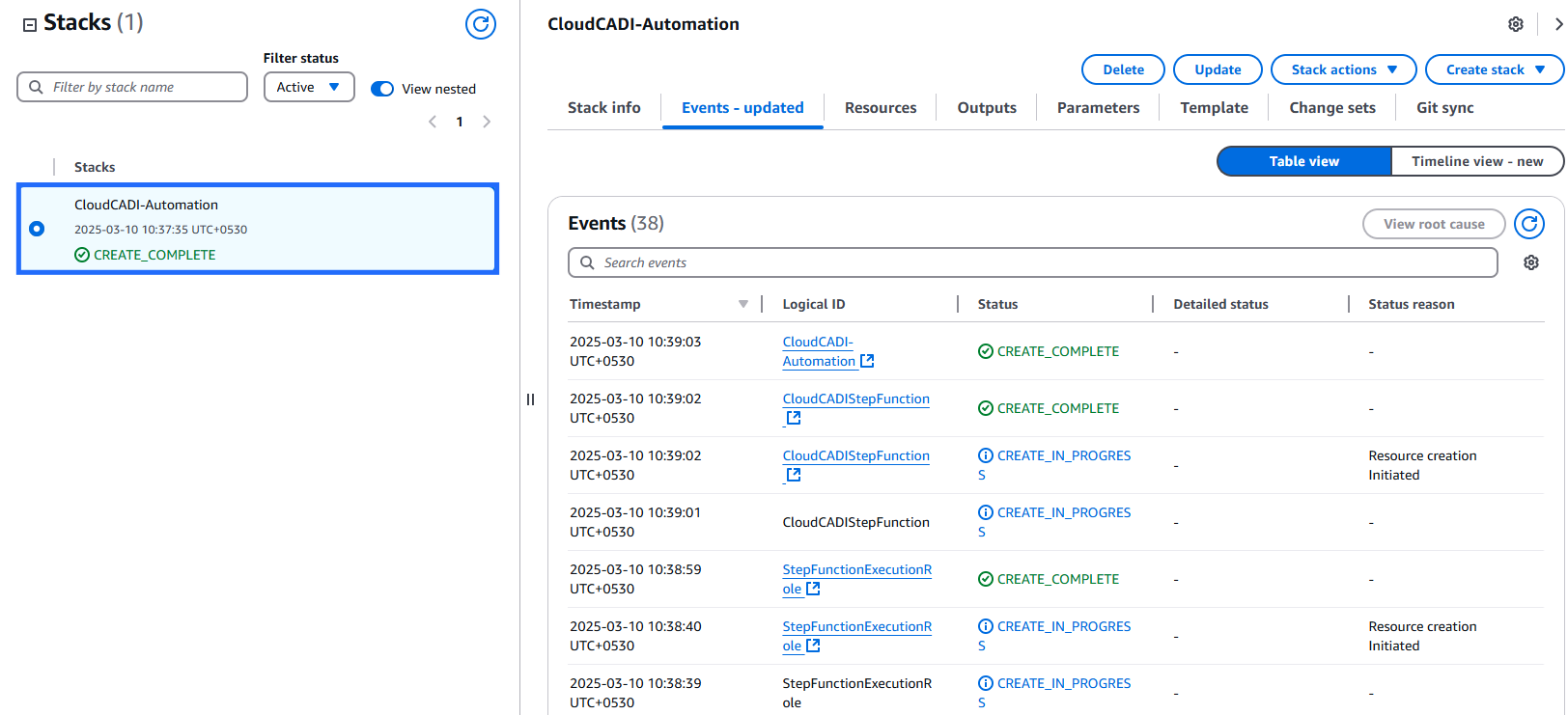Go to next page of stacks
This screenshot has width=1568, height=715.
tap(487, 122)
